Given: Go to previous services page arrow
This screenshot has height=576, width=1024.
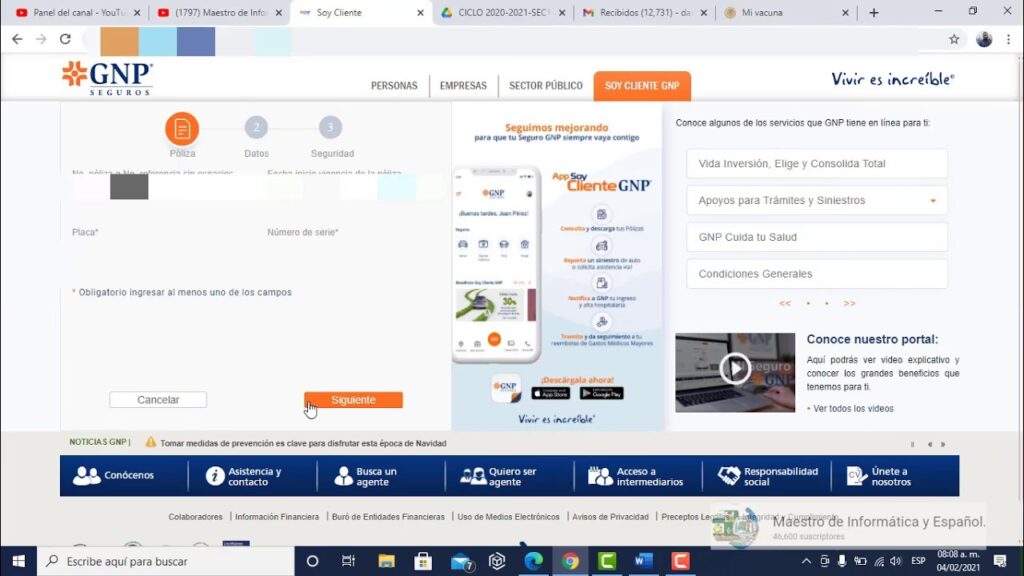Looking at the screenshot, I should 785,303.
